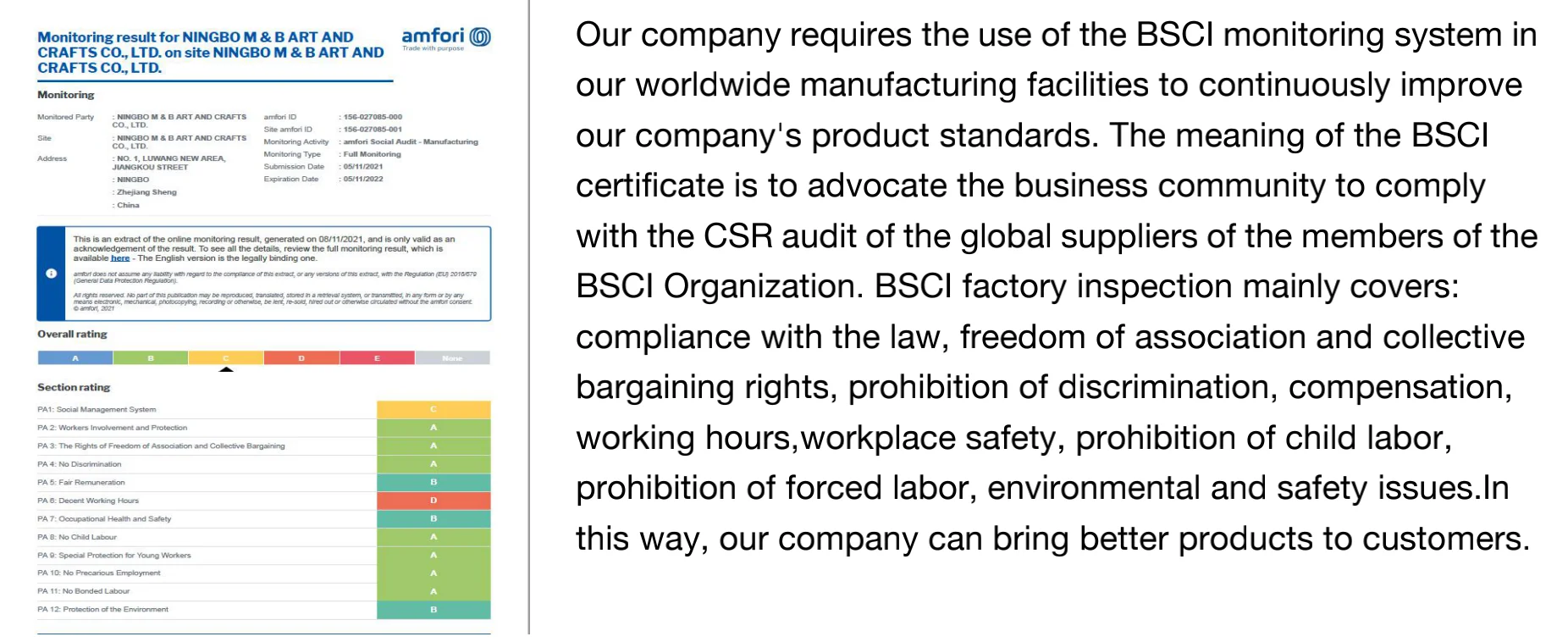Select the pink E overall rating segment
Screen dimensions: 1568x642
click(x=377, y=358)
